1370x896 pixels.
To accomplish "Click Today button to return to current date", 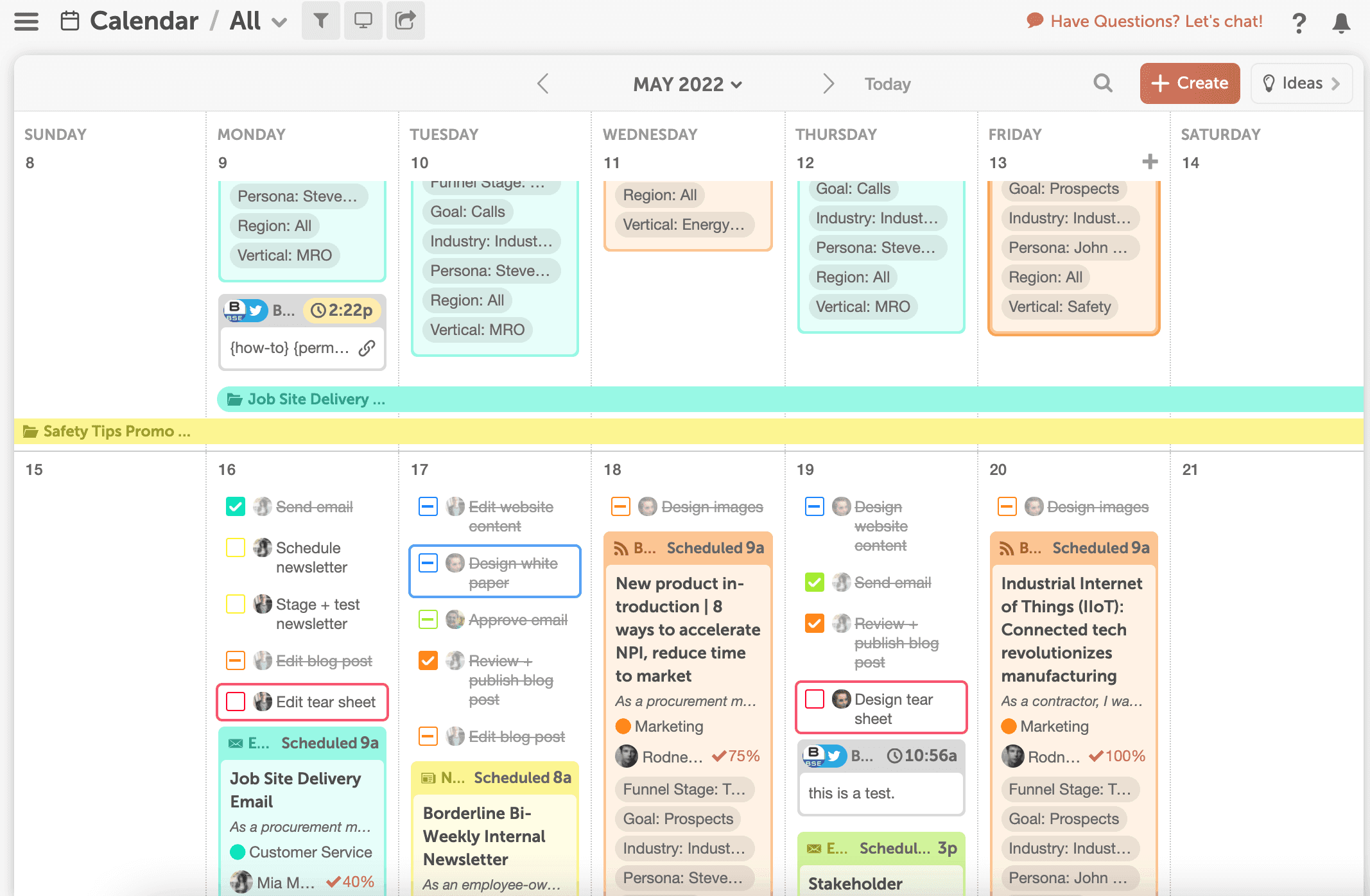I will coord(887,83).
